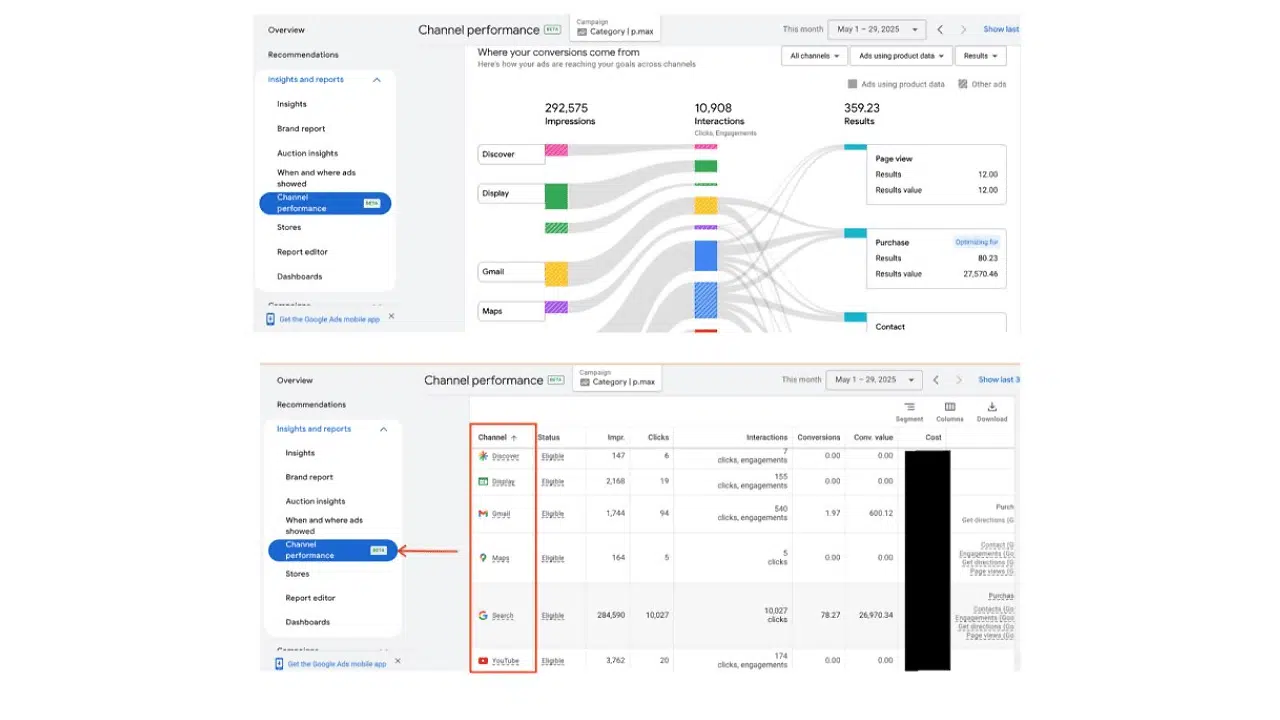The height and width of the screenshot is (720, 1280).
Task: Click the YouTube play icon in the table
Action: click(483, 661)
